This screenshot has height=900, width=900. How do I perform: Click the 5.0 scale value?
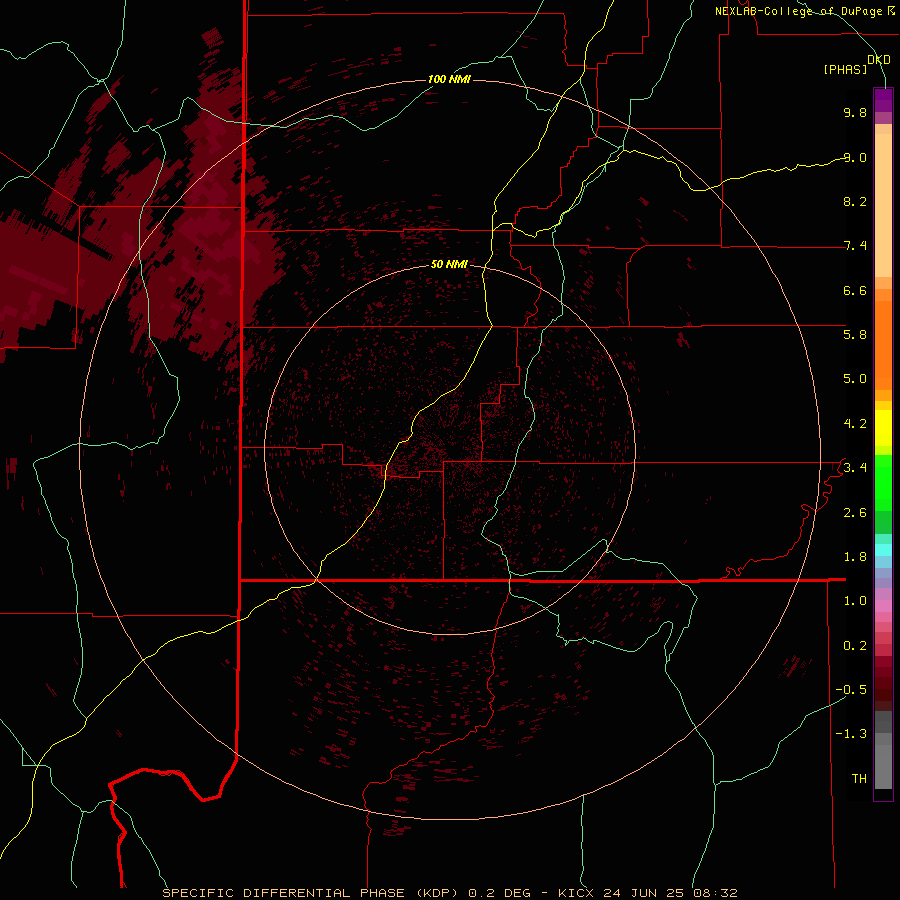click(x=855, y=379)
